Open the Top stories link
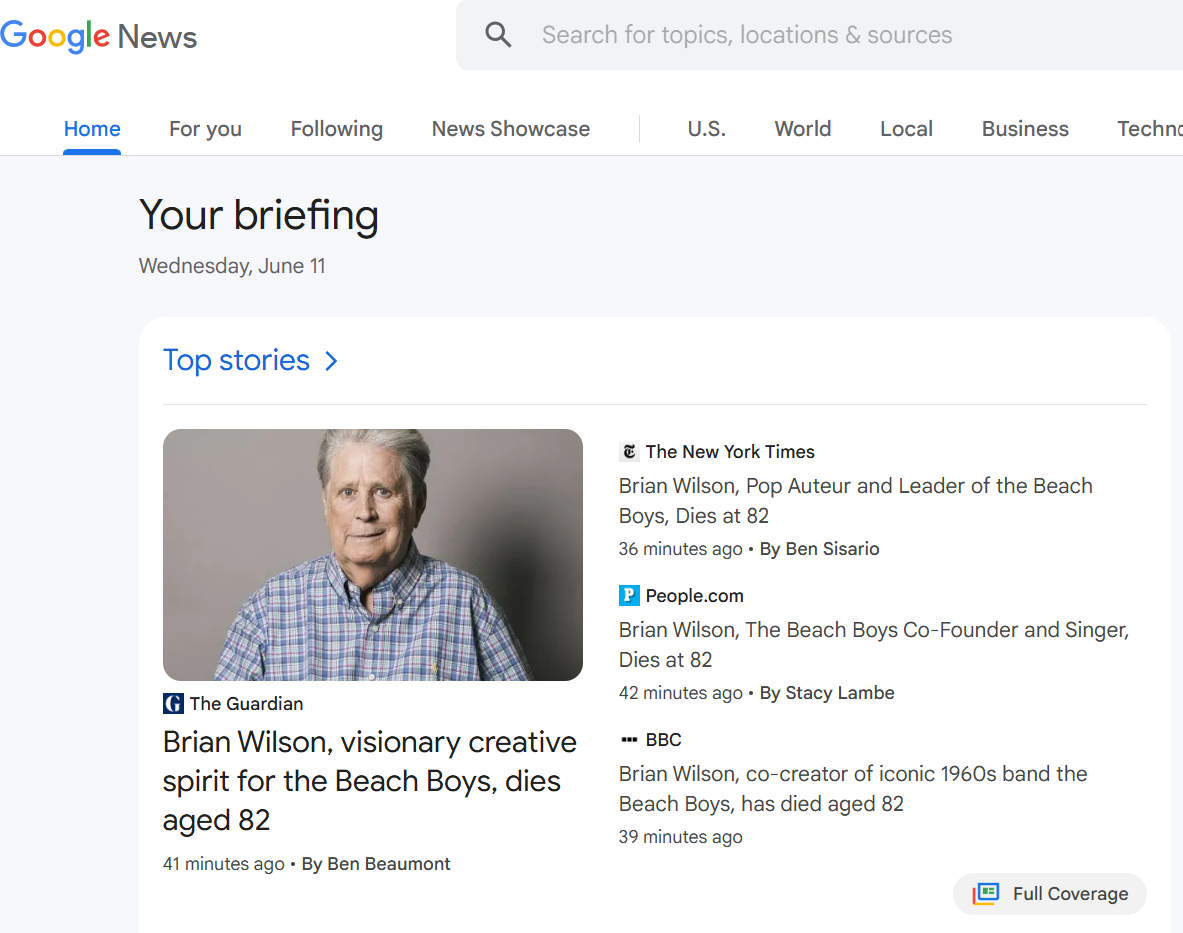Screen dimensions: 1183x933 (236, 361)
